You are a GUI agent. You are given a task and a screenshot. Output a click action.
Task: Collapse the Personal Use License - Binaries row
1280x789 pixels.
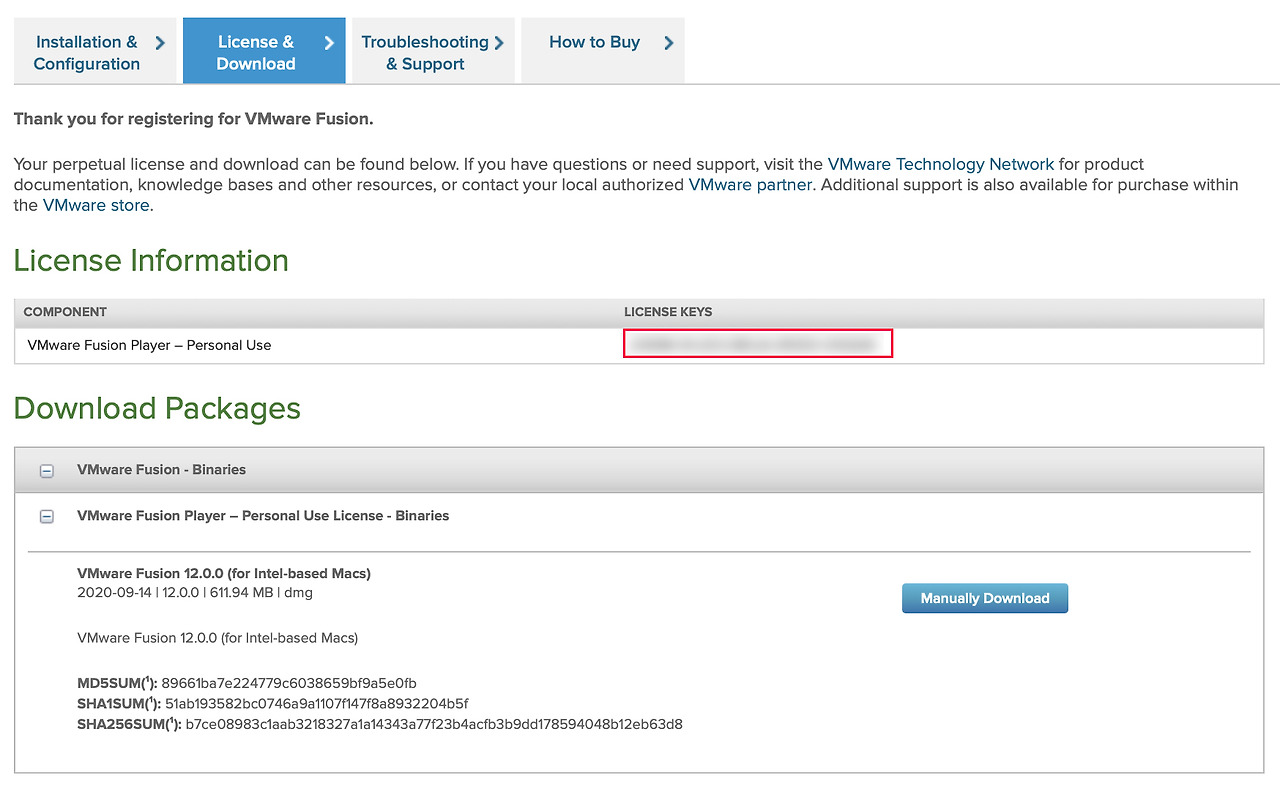46,516
